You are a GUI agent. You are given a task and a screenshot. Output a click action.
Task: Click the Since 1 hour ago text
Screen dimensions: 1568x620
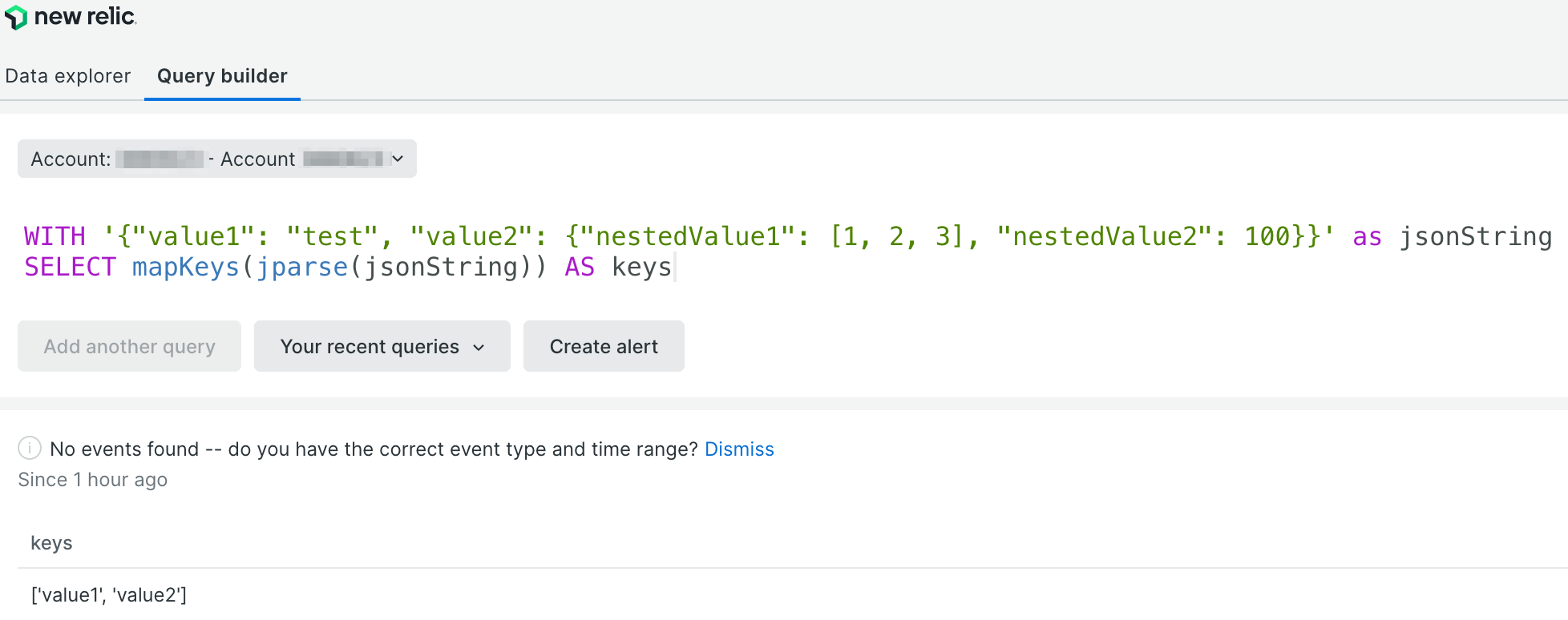(93, 480)
